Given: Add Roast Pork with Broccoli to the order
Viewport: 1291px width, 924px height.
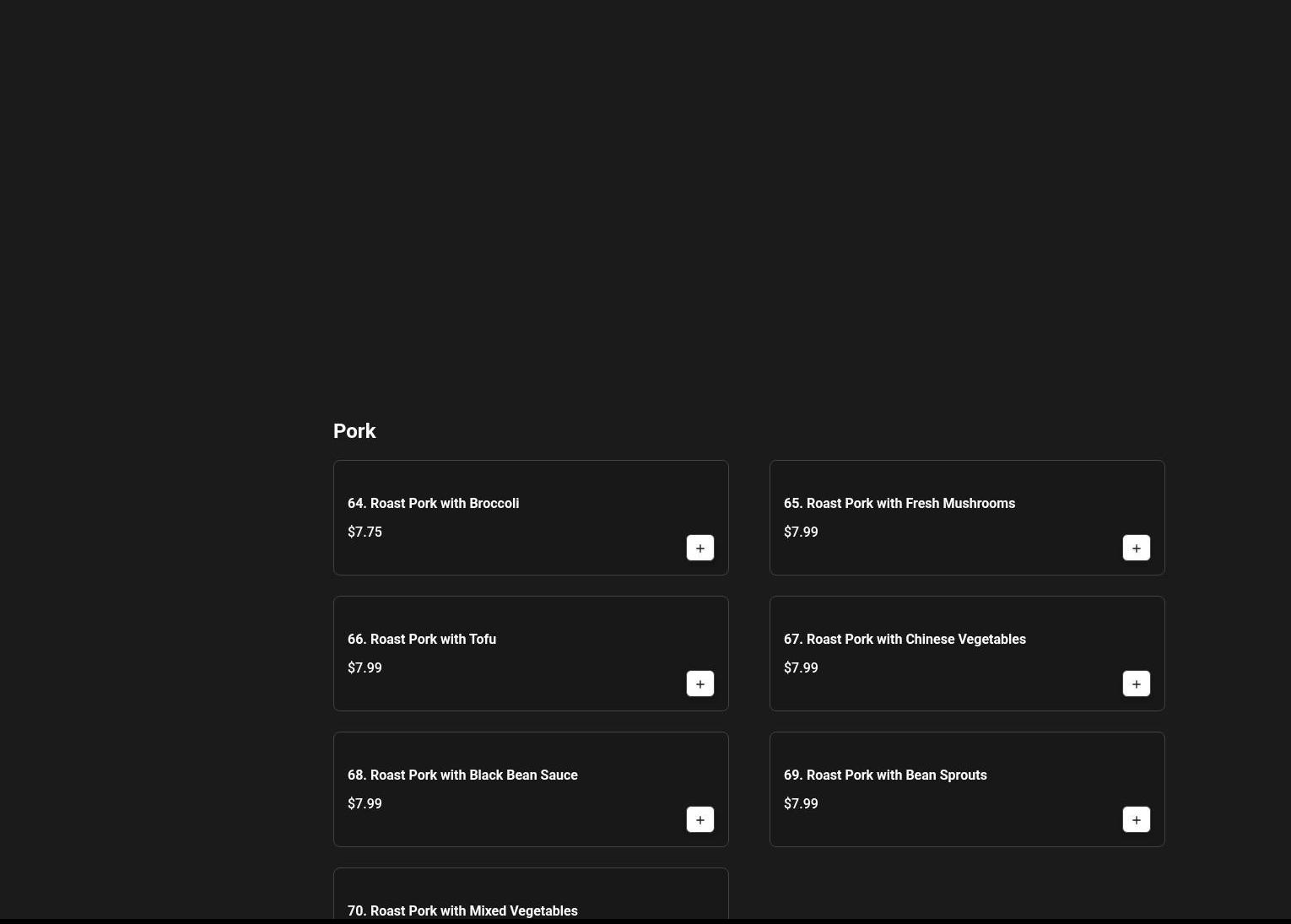Looking at the screenshot, I should click(700, 548).
